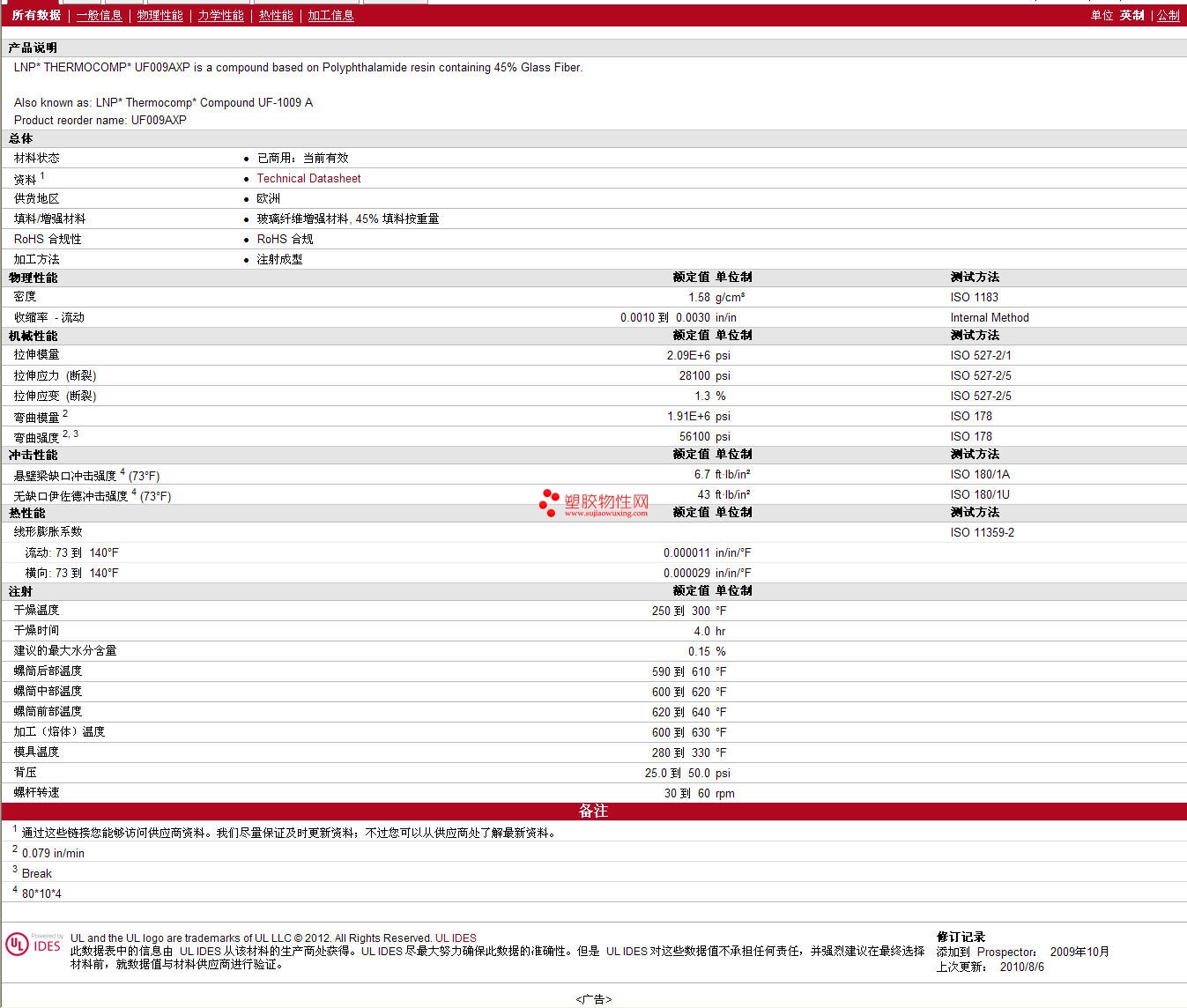1187x1008 pixels.
Task: Click the transverse CLTE value 0.000029
Action: pyautogui.click(x=686, y=573)
